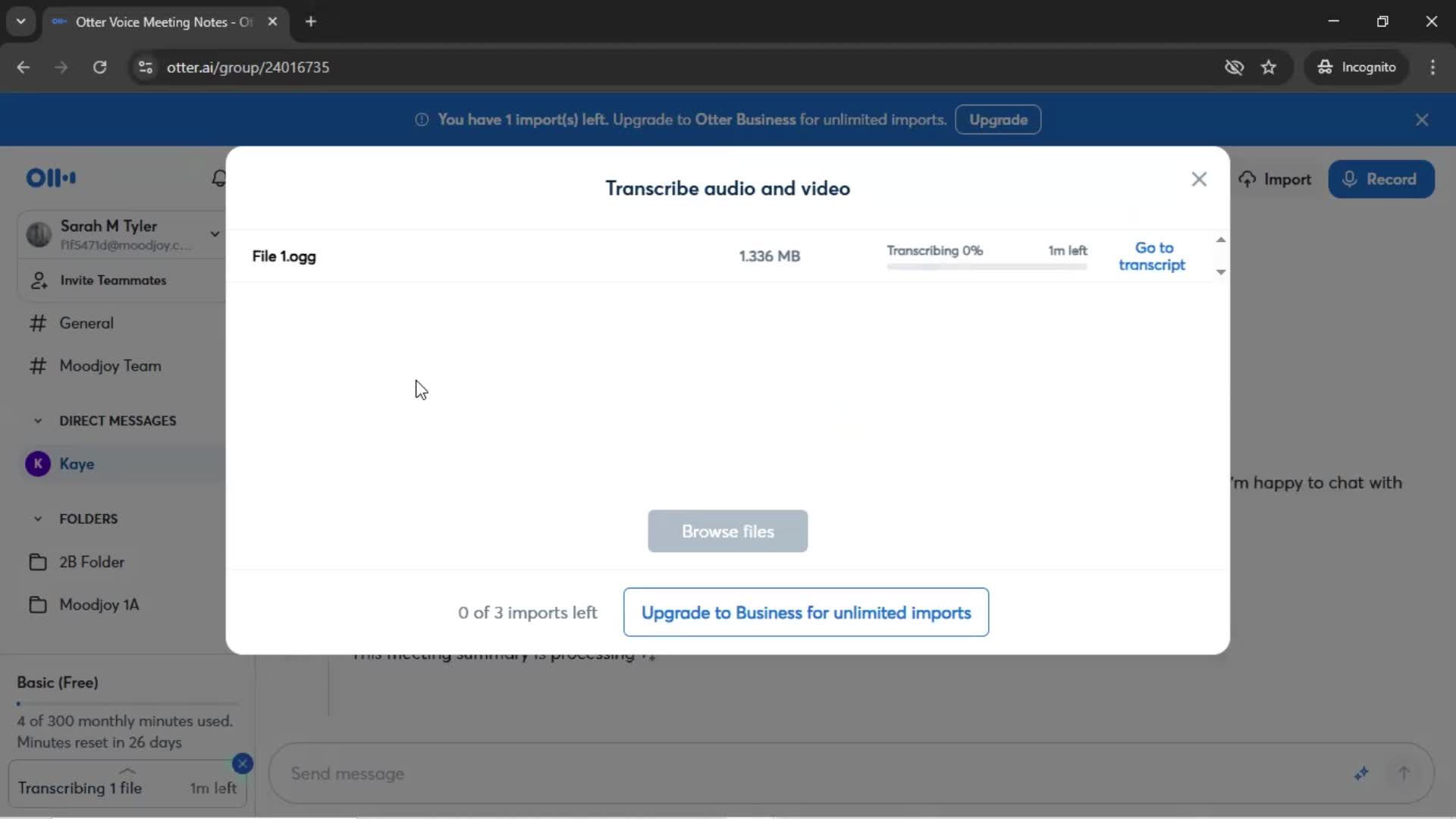Viewport: 1456px width, 819px height.
Task: Click the Send message input field
Action: coord(811,774)
